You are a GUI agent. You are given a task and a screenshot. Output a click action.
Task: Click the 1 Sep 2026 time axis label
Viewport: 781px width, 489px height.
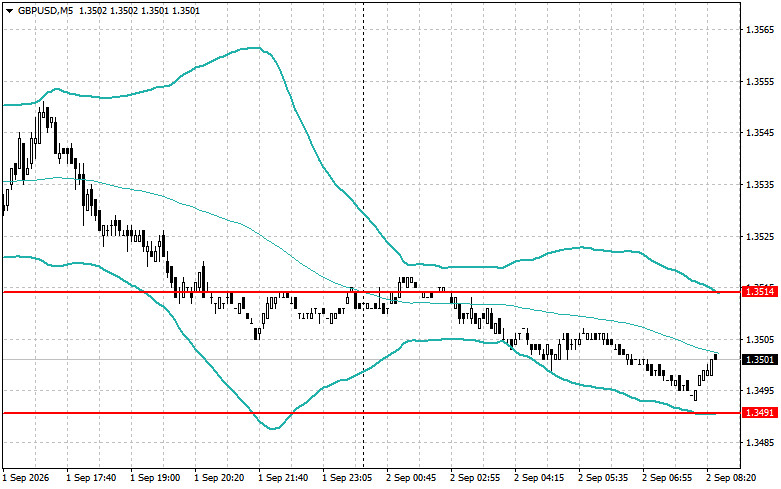coord(26,478)
